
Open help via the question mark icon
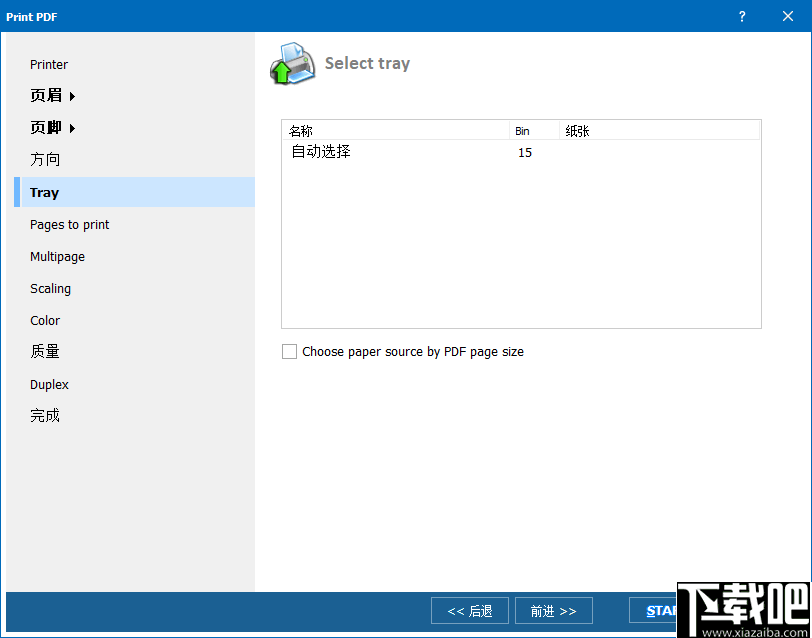pos(741,16)
